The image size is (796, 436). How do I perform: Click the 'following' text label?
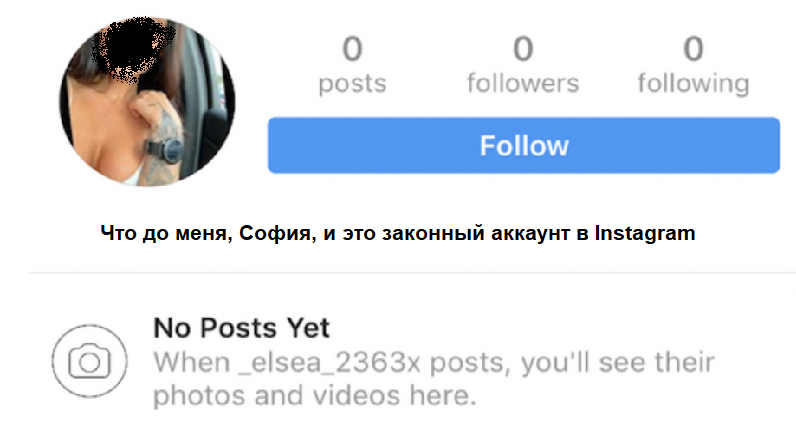693,84
